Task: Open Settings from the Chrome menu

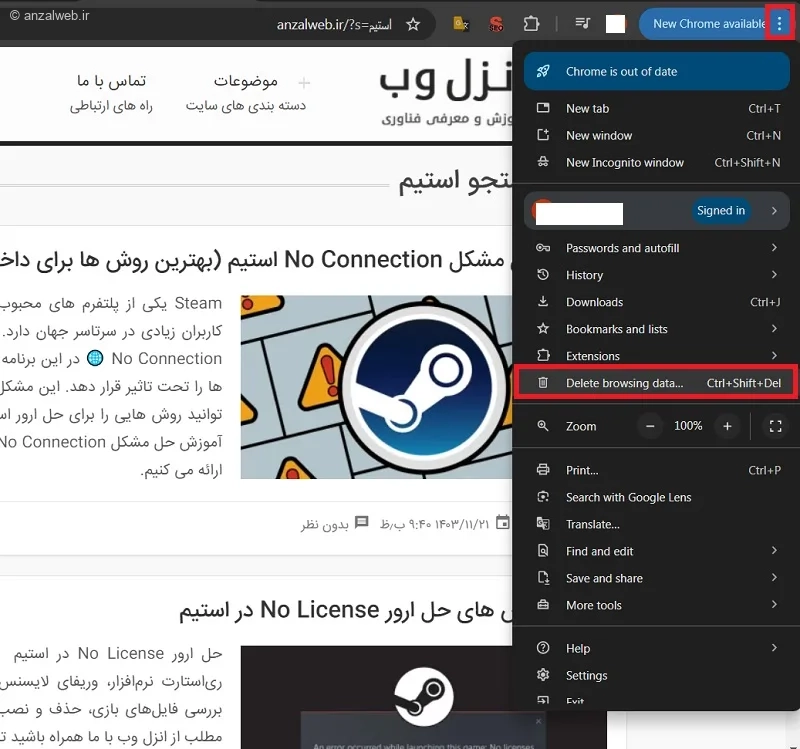Action: coord(657,676)
